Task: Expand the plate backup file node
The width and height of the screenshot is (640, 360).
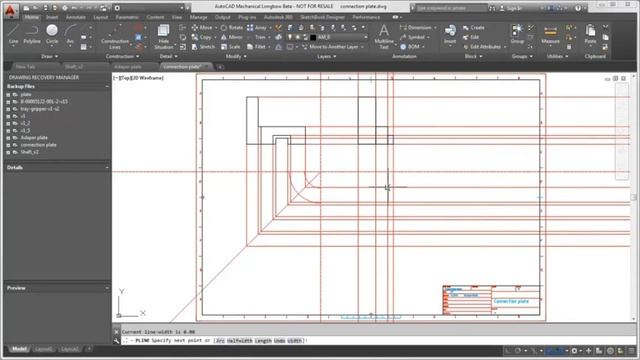Action: point(8,95)
